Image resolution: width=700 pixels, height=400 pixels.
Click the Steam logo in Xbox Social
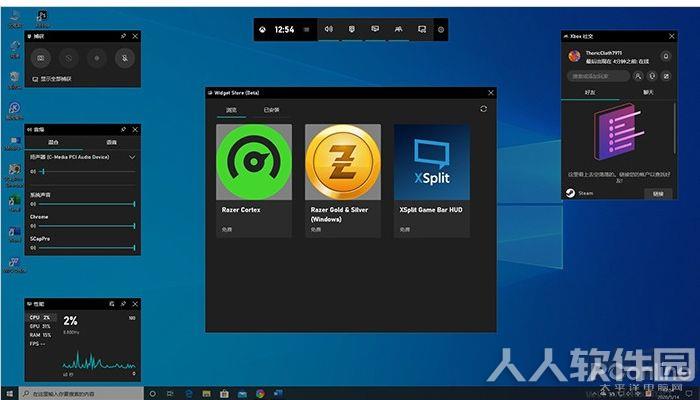pos(570,193)
